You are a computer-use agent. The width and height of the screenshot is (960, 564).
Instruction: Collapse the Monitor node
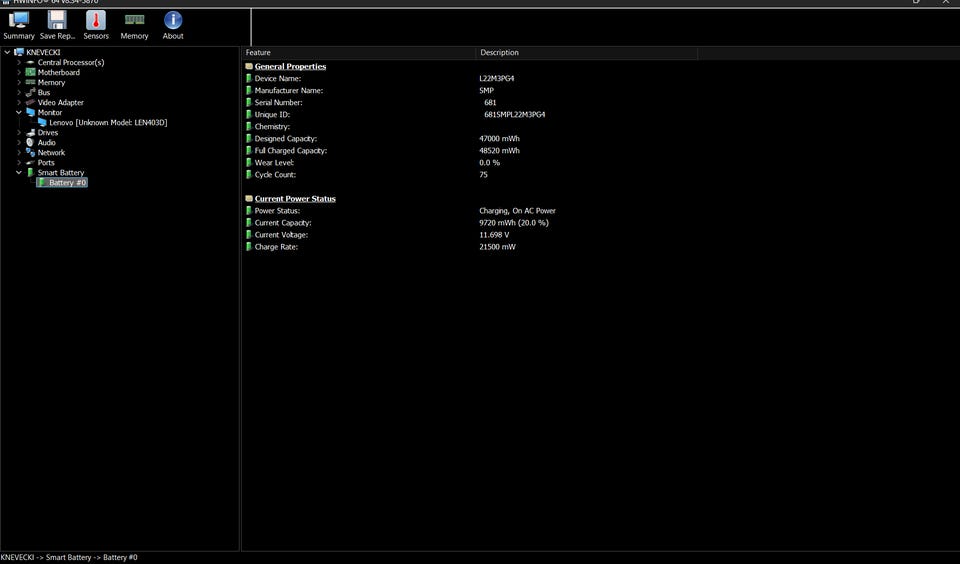(19, 113)
